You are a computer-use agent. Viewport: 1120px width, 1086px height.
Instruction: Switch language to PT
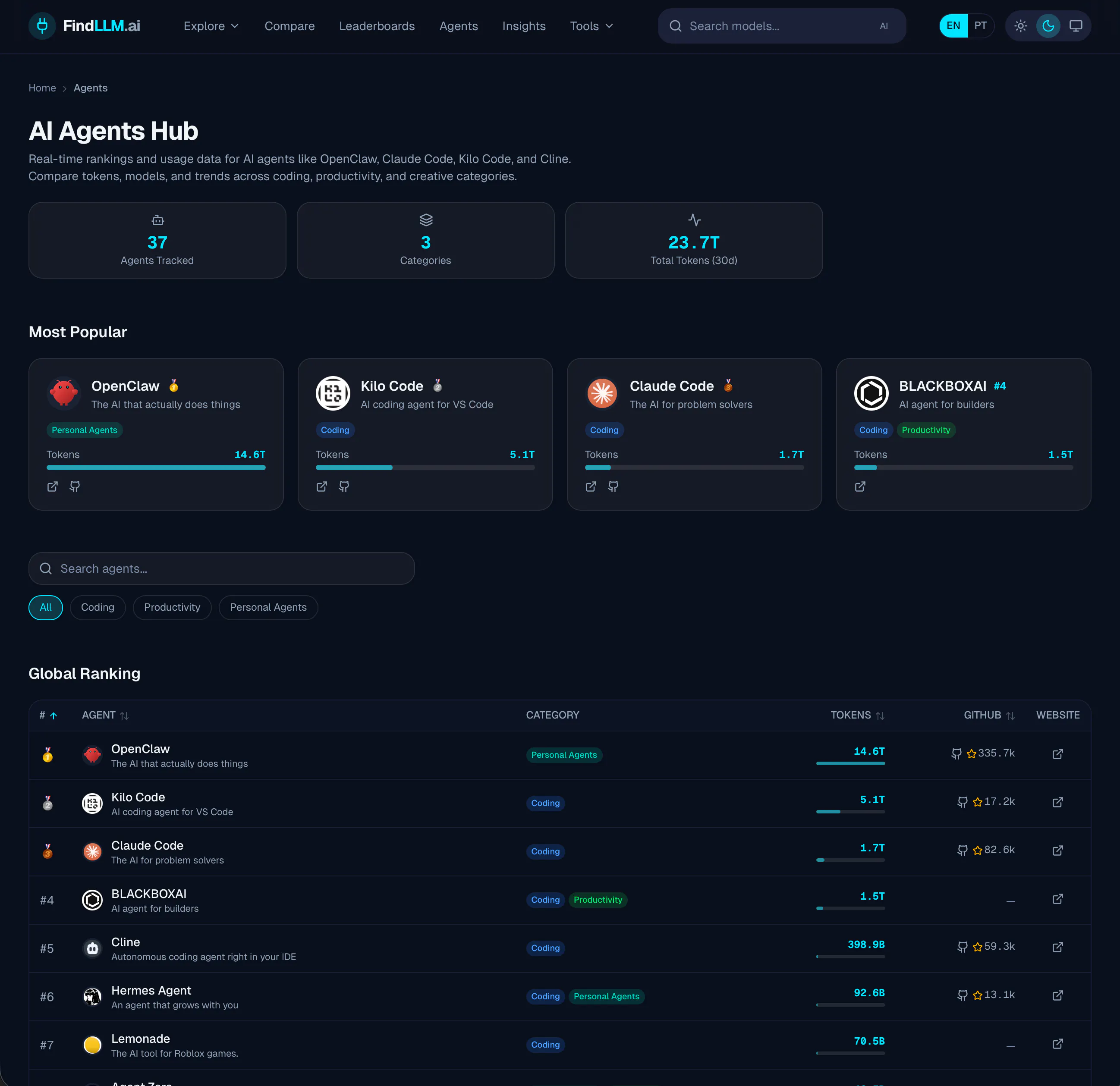point(981,26)
